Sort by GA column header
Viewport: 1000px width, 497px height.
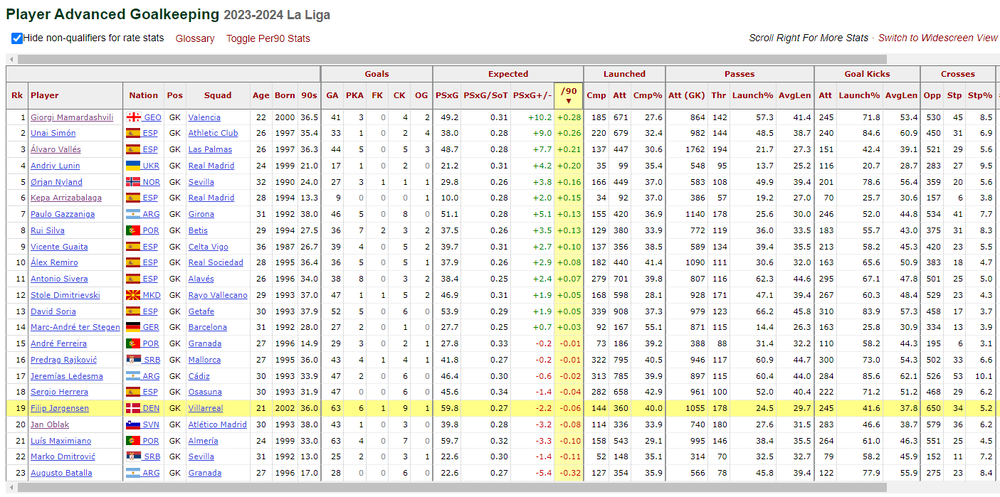pyautogui.click(x=332, y=95)
